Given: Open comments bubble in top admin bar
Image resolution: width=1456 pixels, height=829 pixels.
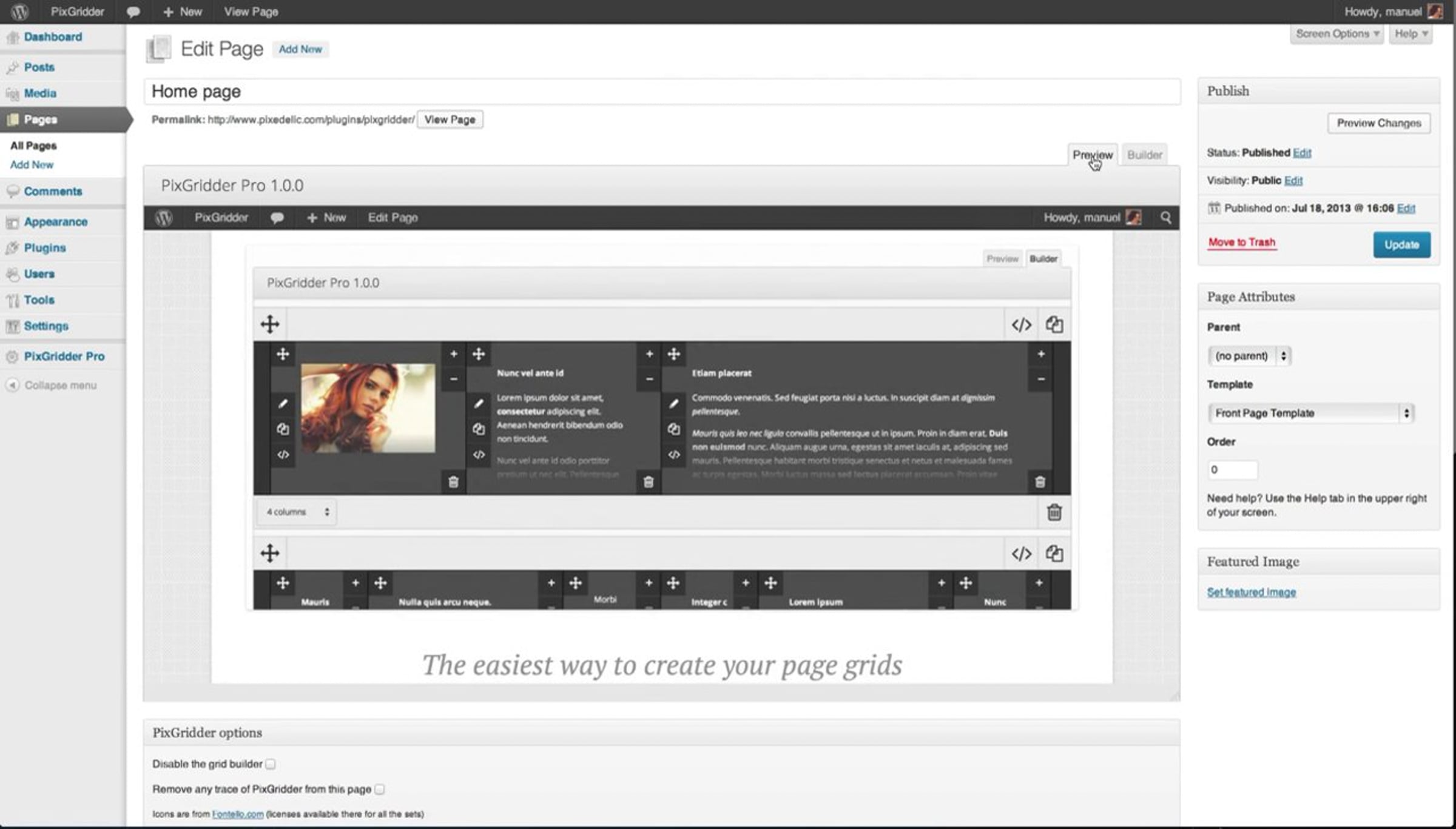Looking at the screenshot, I should coord(133,12).
